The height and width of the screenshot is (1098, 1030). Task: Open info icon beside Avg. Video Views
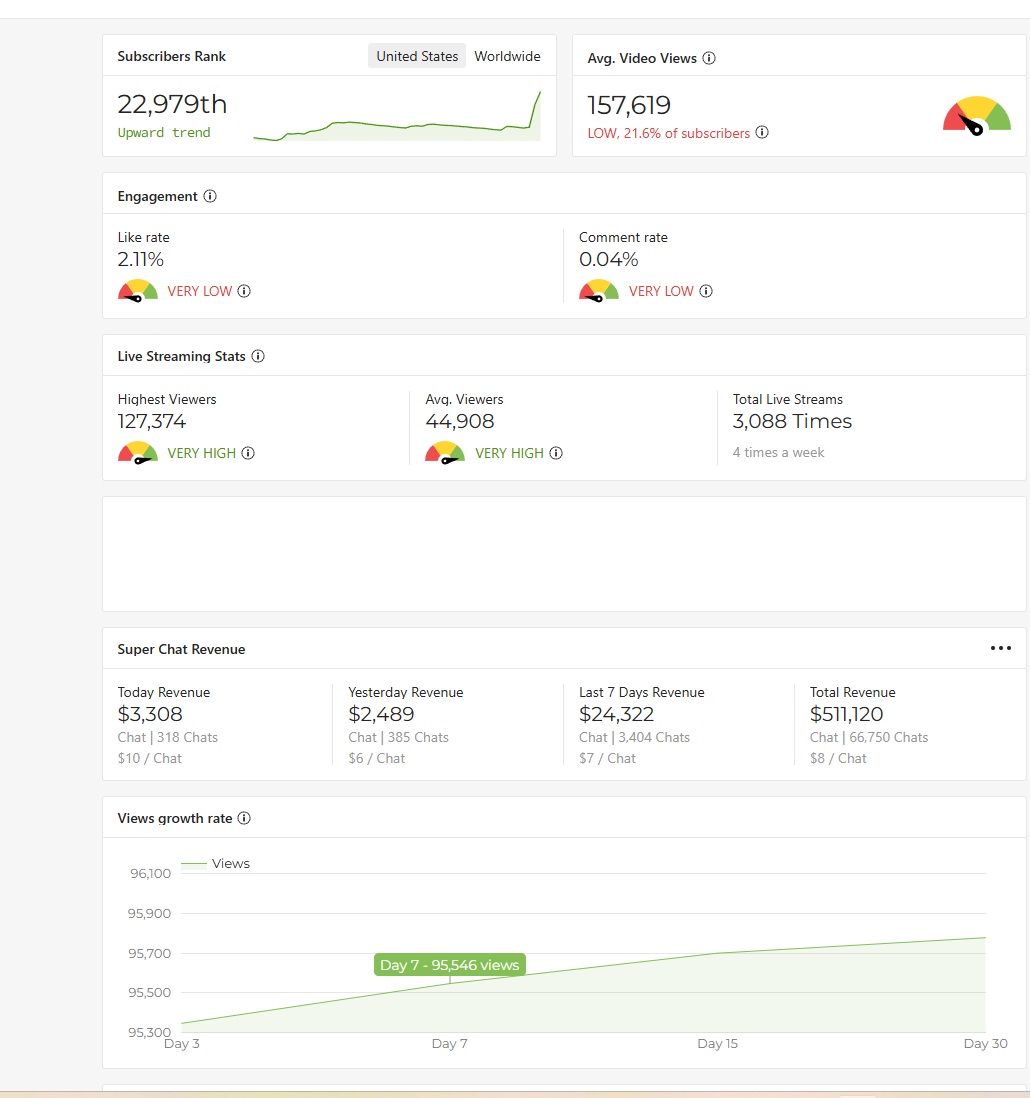709,58
